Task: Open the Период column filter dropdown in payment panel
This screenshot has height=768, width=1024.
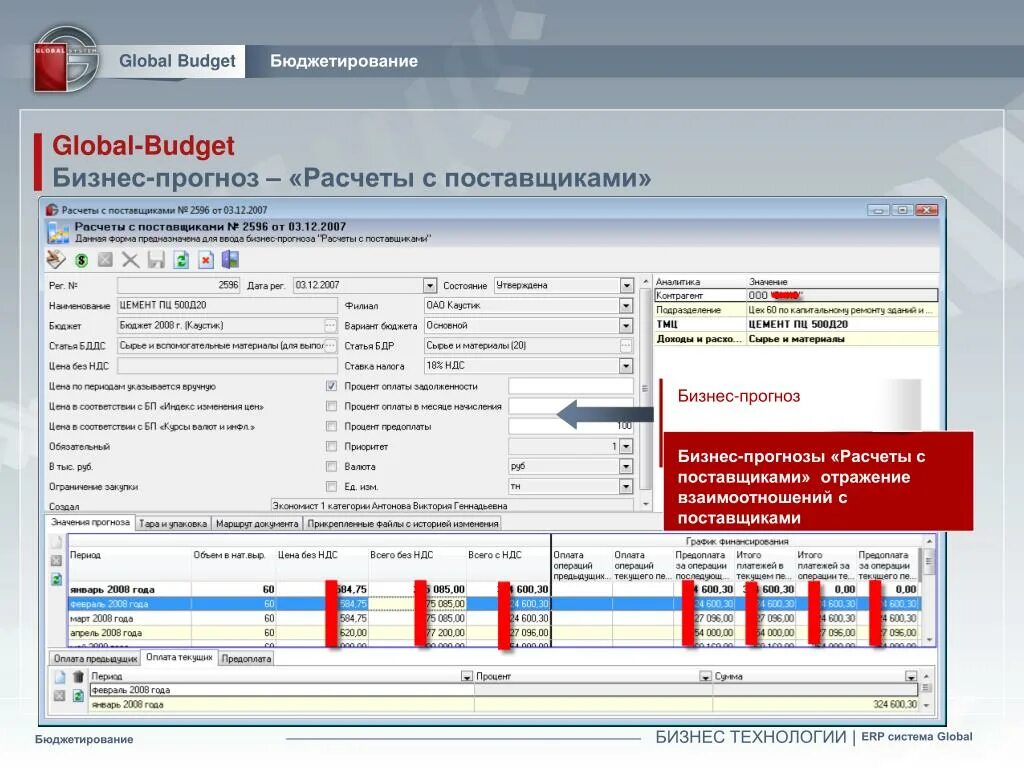Action: coord(466,677)
